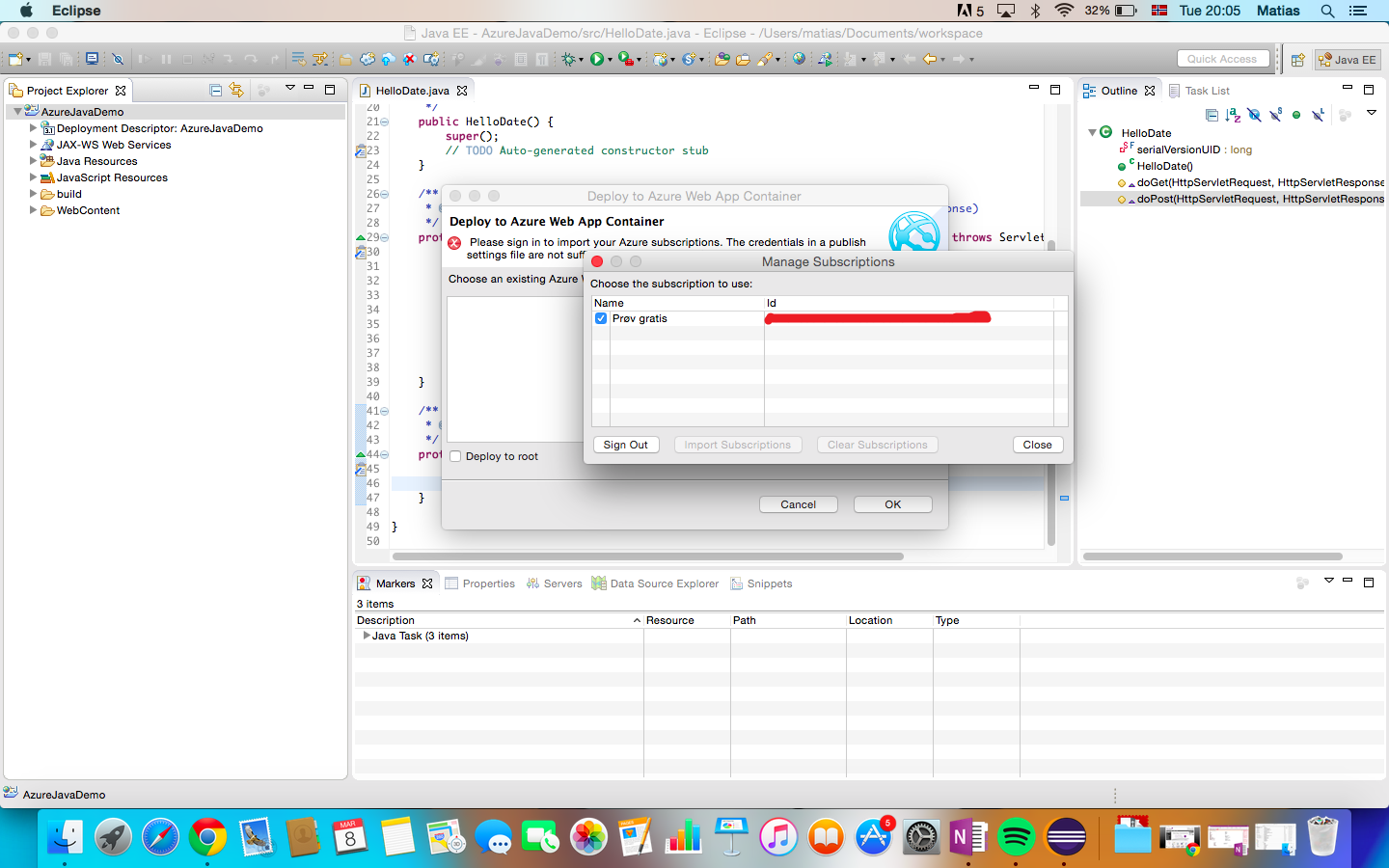Open Chrome from the Dock
Screen dimensions: 1389x868
[207, 837]
